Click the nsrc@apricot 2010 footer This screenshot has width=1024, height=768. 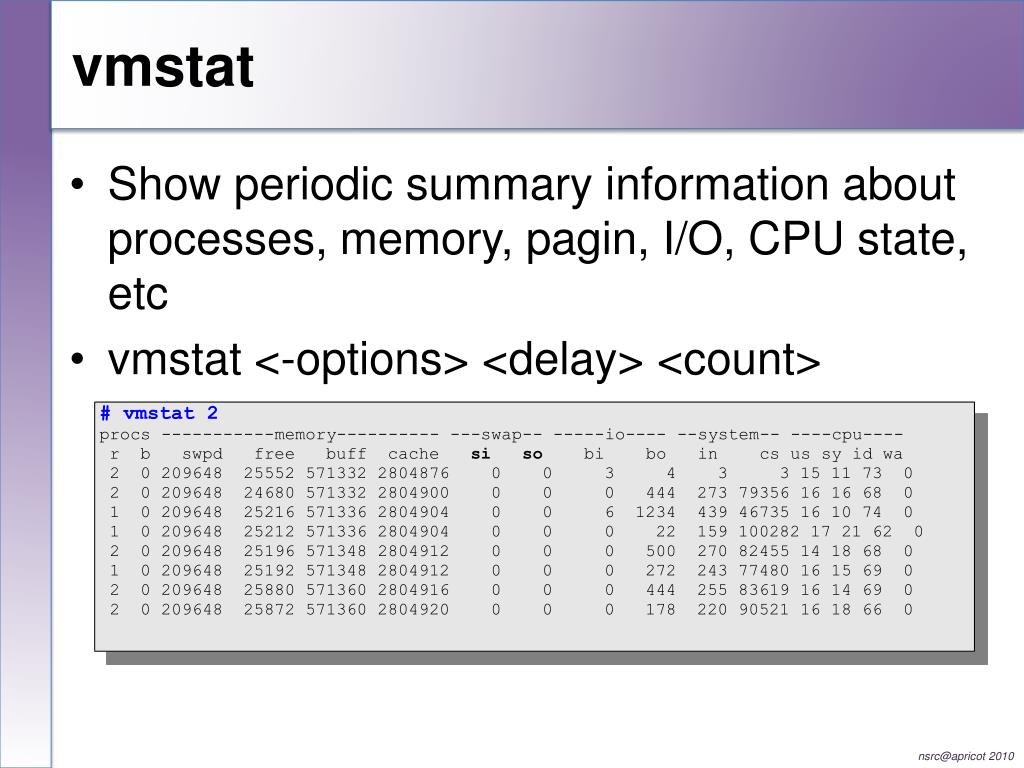(x=966, y=756)
